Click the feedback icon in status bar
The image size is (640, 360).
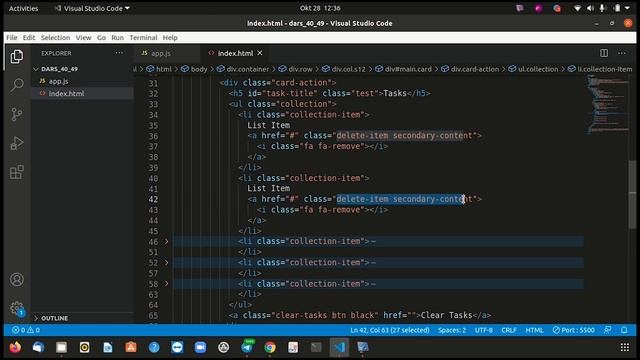(608, 330)
